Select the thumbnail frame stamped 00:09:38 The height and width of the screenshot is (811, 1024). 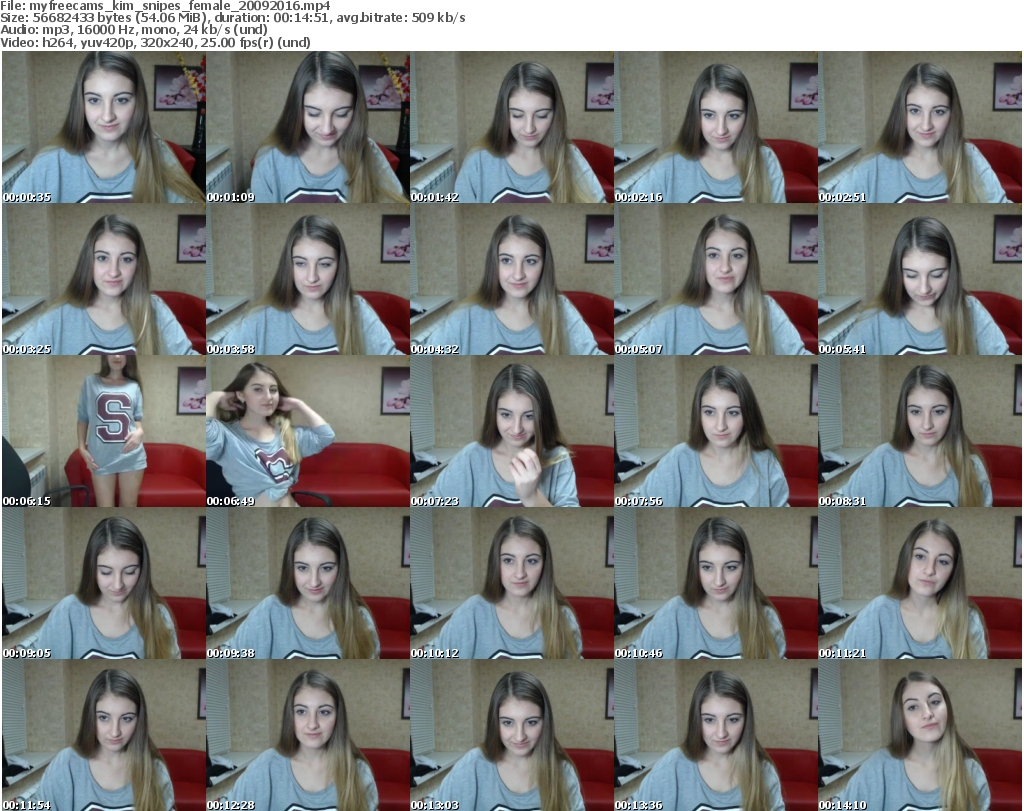coord(308,583)
